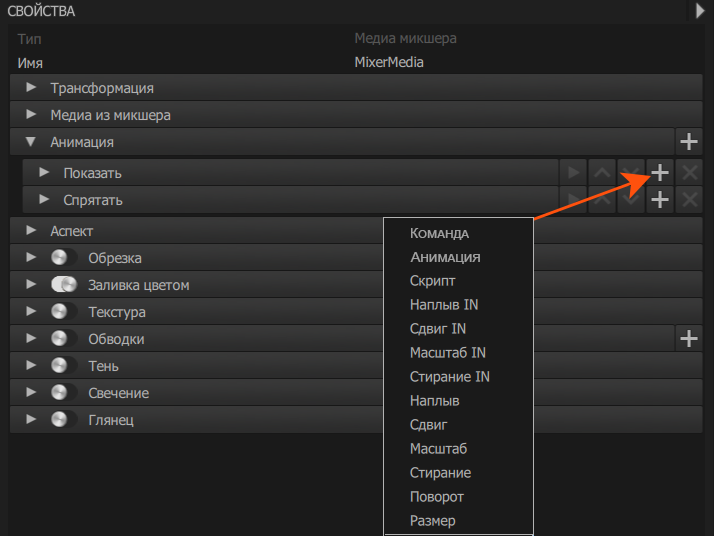The height and width of the screenshot is (536, 714).
Task: Turn on the Тень toggle
Action: [x=65, y=366]
